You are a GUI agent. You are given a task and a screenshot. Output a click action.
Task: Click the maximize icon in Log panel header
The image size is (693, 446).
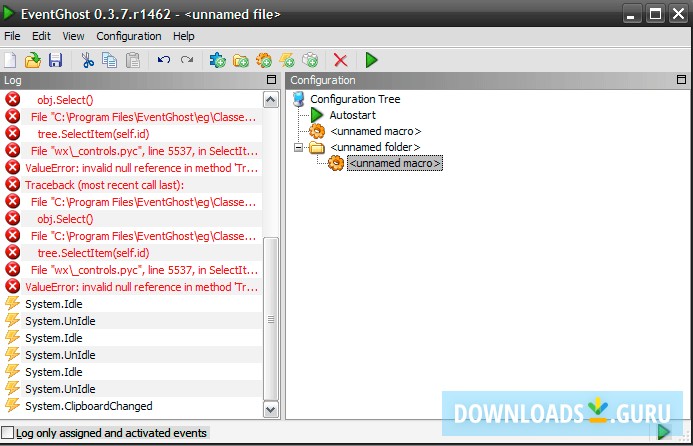click(x=271, y=80)
